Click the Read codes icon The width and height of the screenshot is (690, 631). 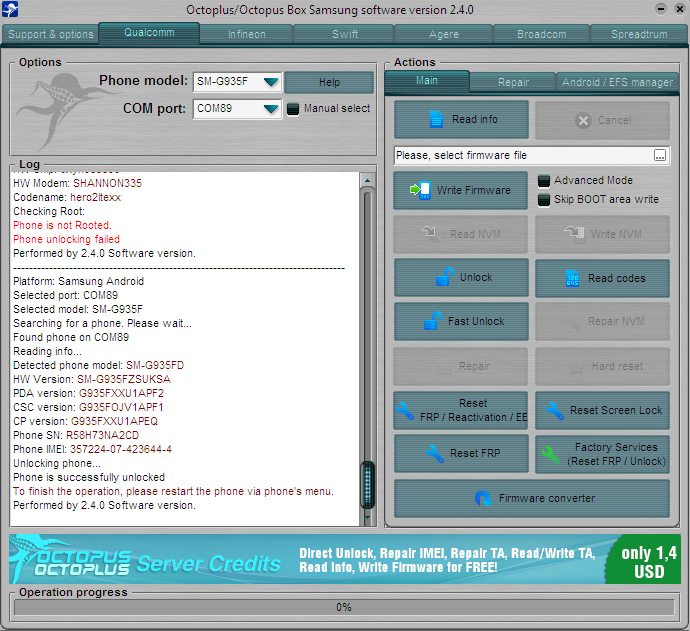[572, 278]
